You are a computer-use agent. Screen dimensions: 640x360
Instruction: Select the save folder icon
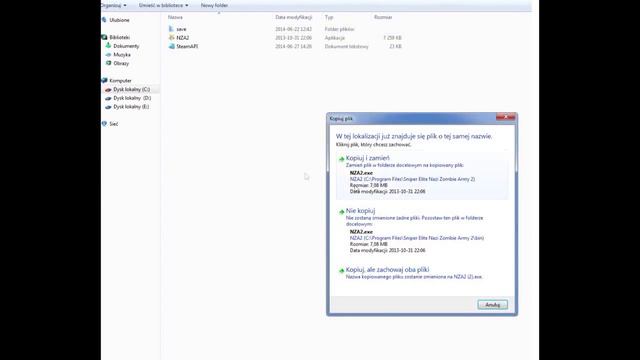tap(171, 29)
